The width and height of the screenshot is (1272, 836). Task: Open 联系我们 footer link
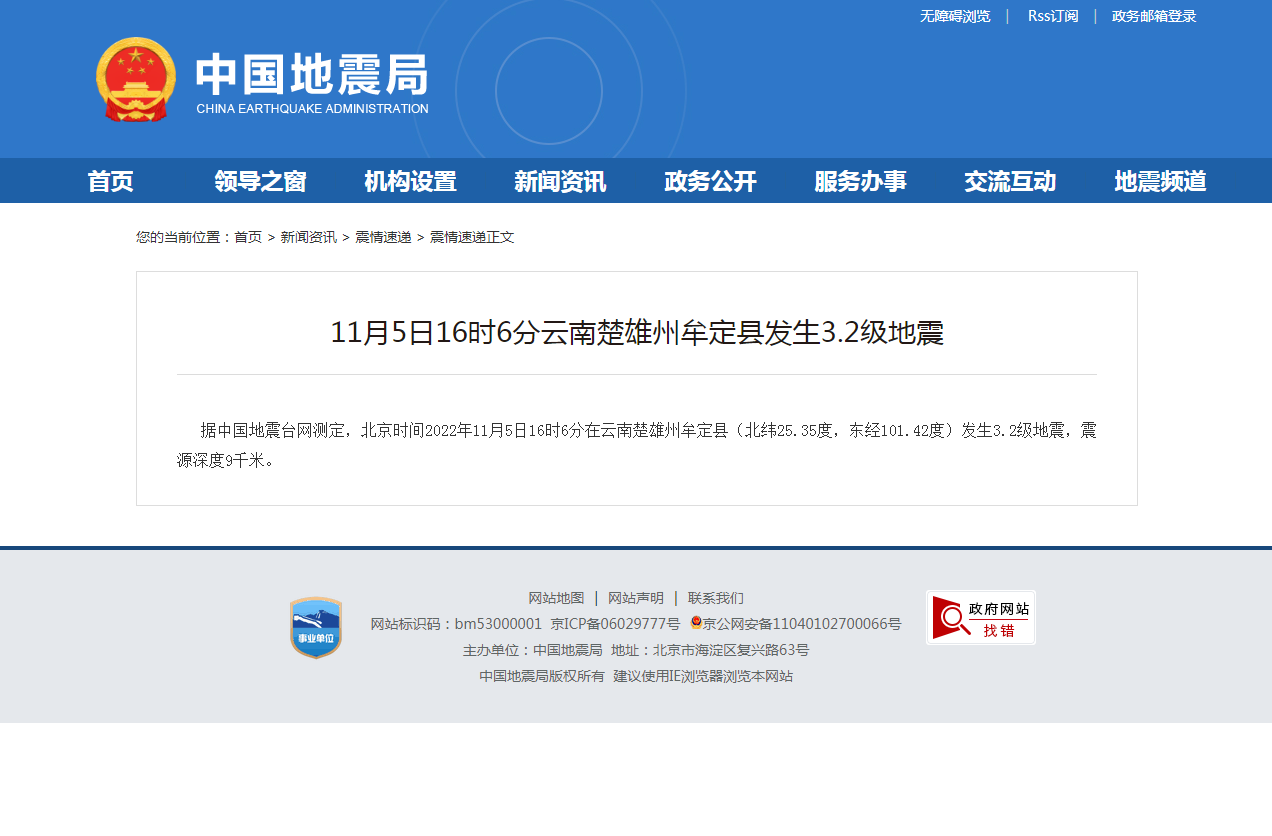(x=715, y=598)
